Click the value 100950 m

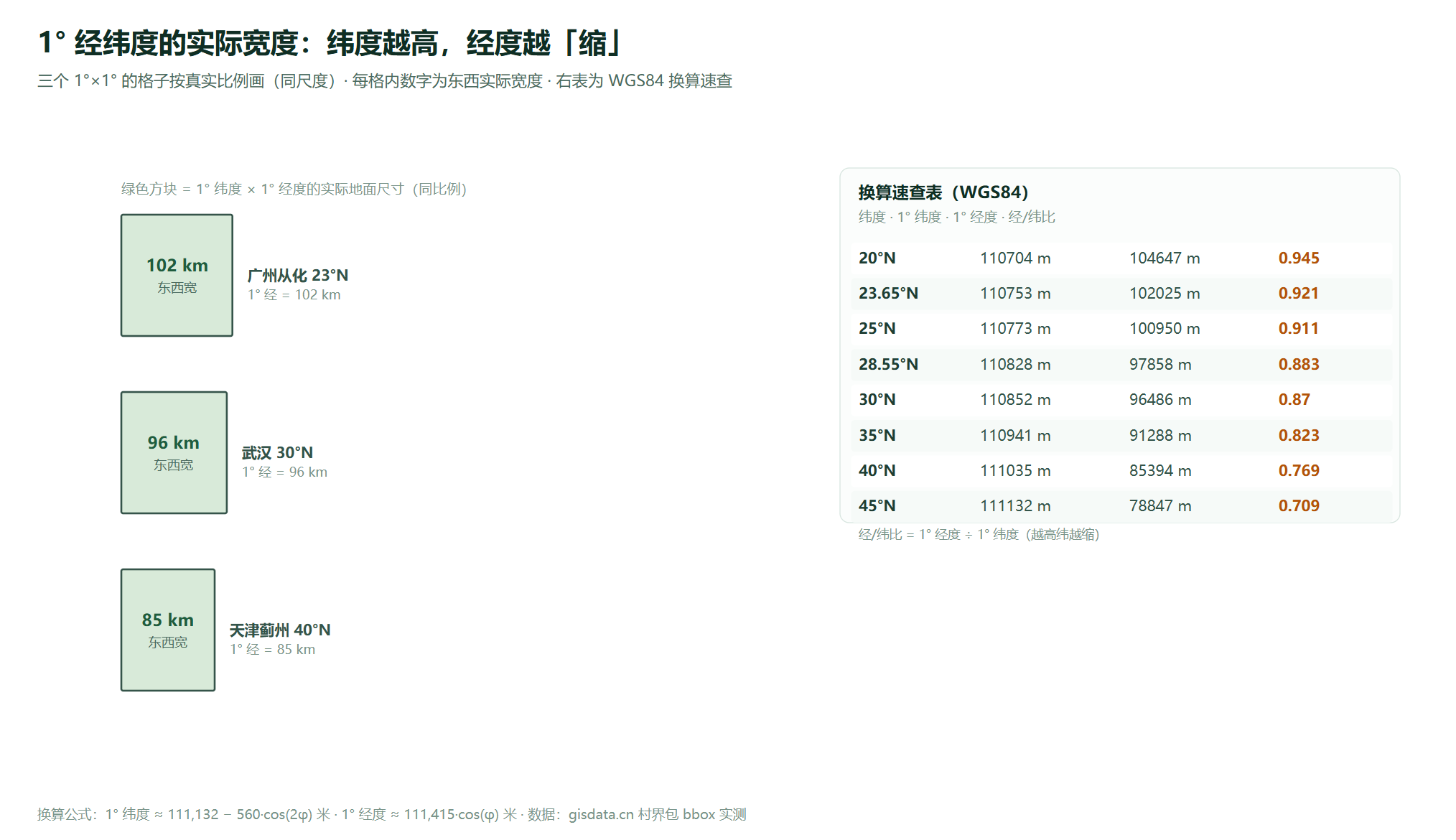[x=1165, y=329]
